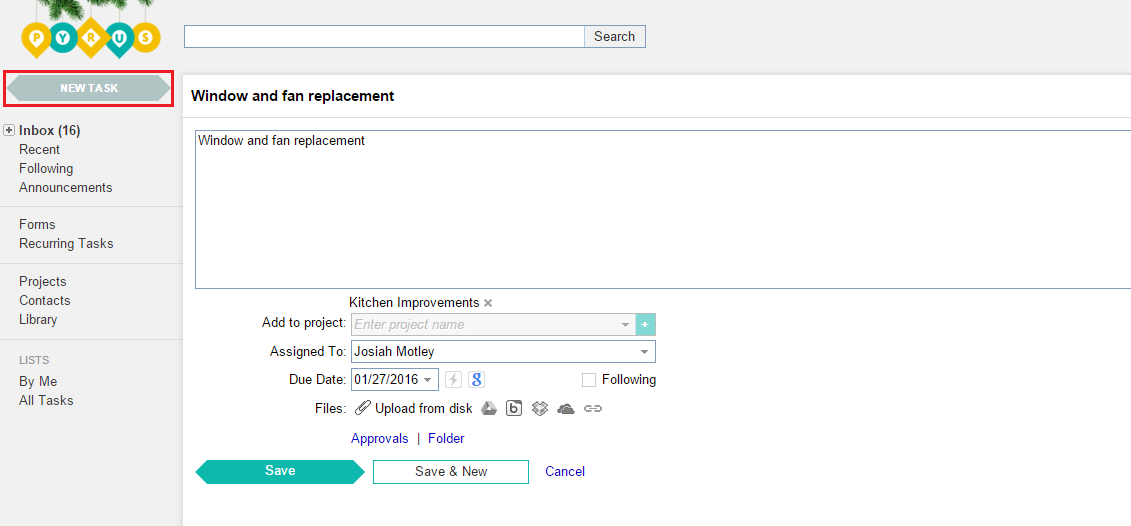Cancel editing via the Cancel link
Image resolution: width=1131 pixels, height=526 pixels.
coord(565,471)
